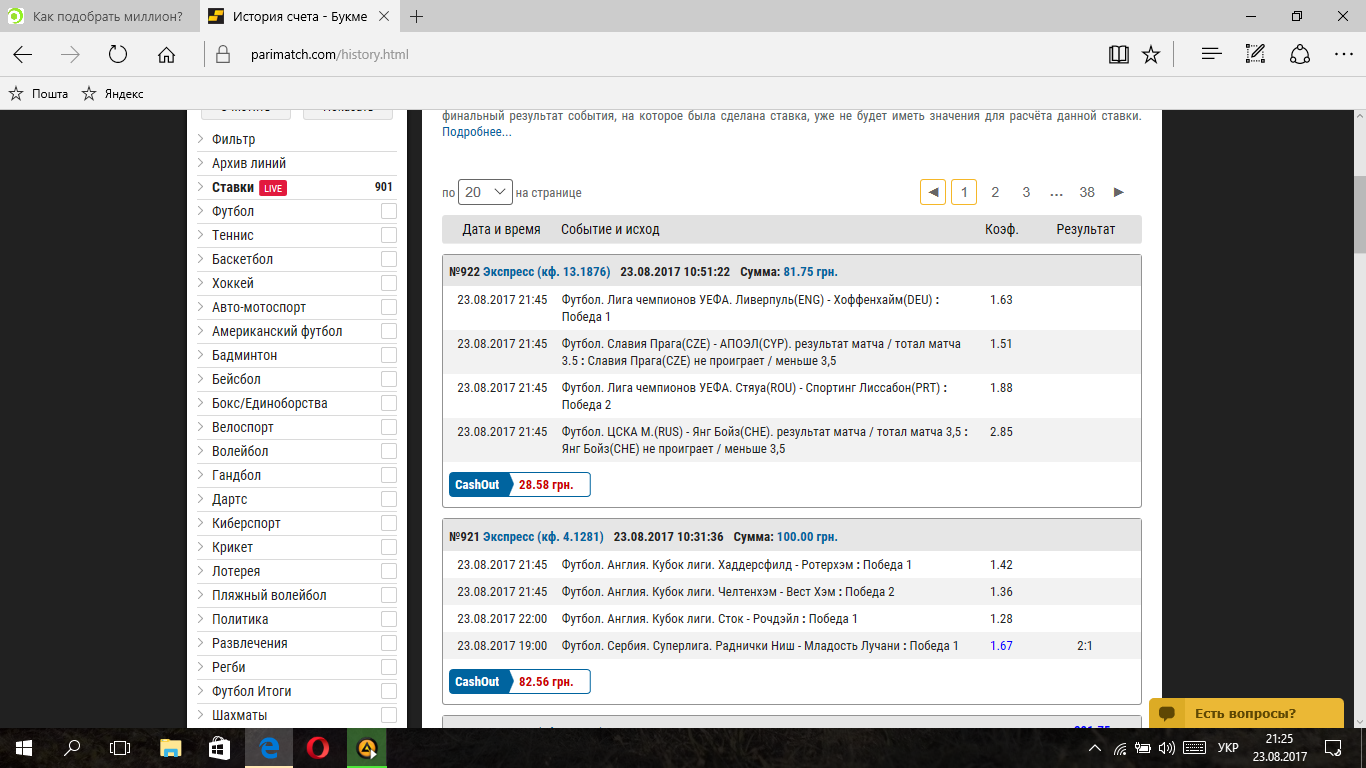Tick the Американский футбол checkbox

[389, 331]
